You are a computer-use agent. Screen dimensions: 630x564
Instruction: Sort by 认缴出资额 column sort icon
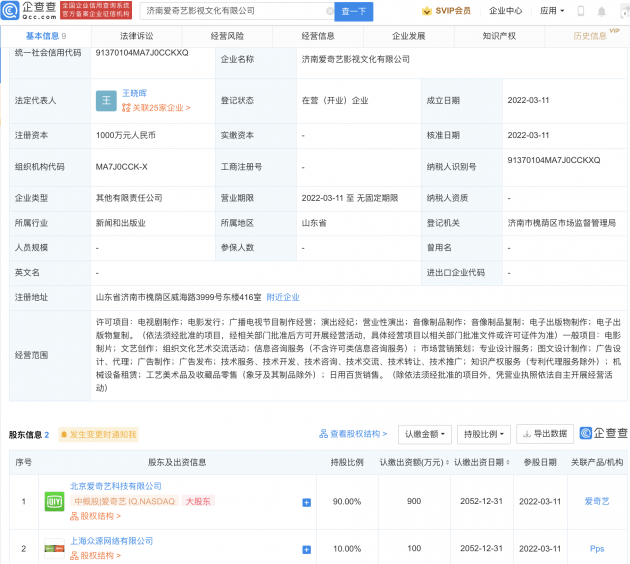click(447, 463)
